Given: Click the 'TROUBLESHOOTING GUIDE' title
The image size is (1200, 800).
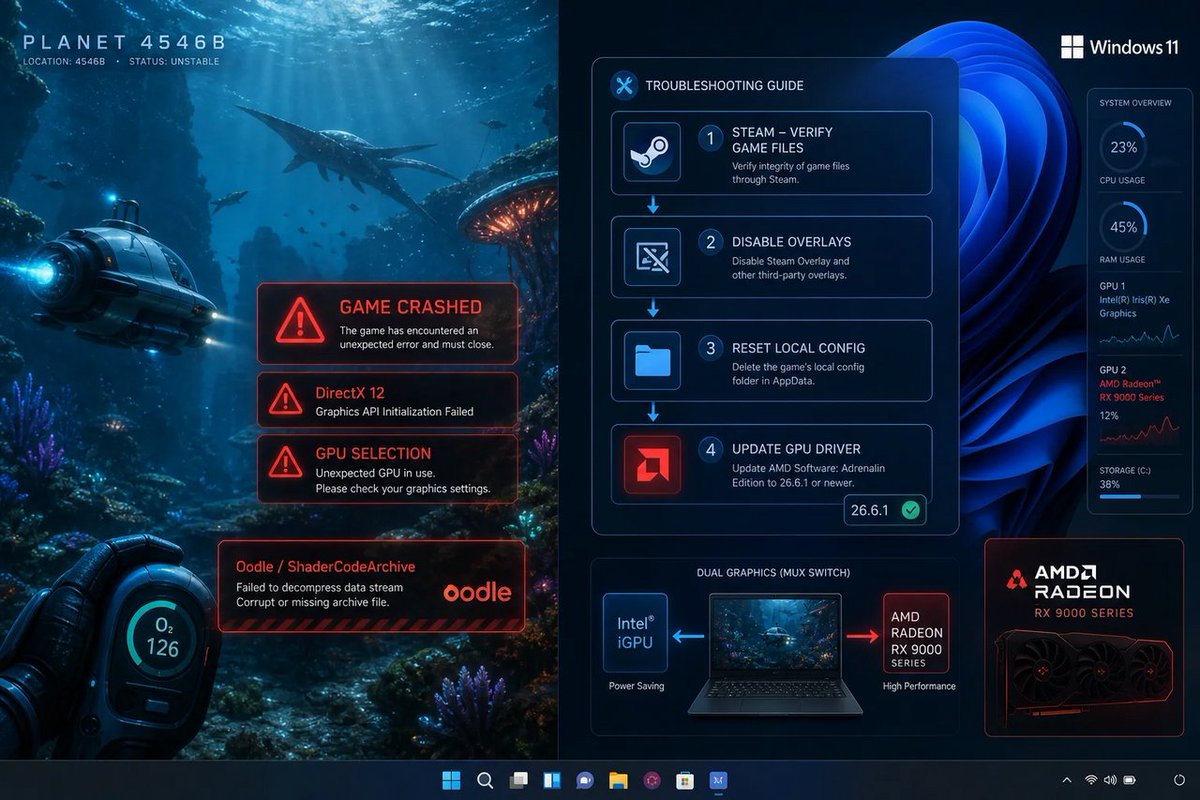Looking at the screenshot, I should coord(724,86).
